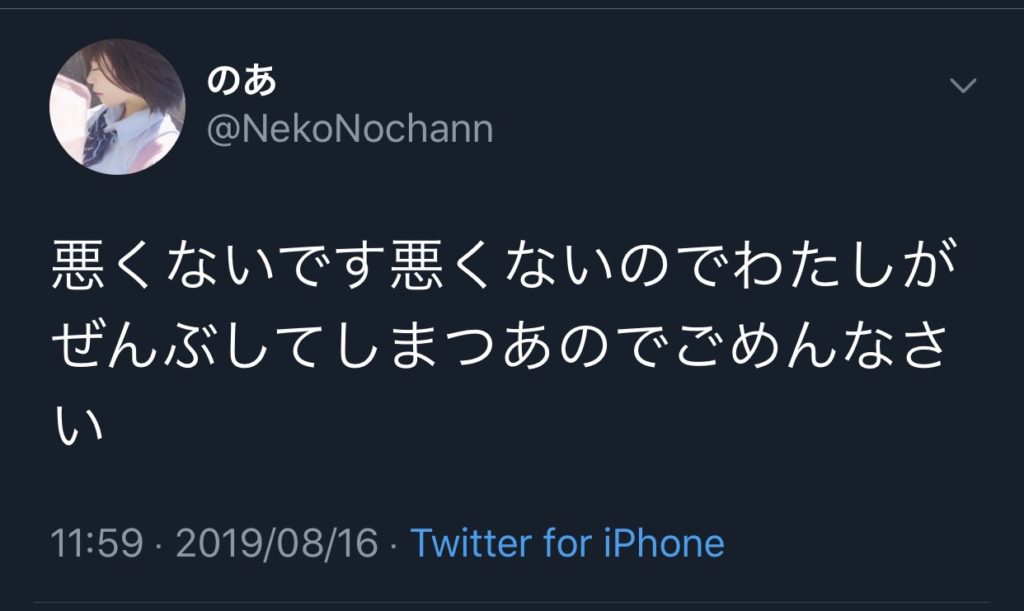This screenshot has width=1024, height=611.
Task: Click the display name のあ
Action: pos(242,81)
